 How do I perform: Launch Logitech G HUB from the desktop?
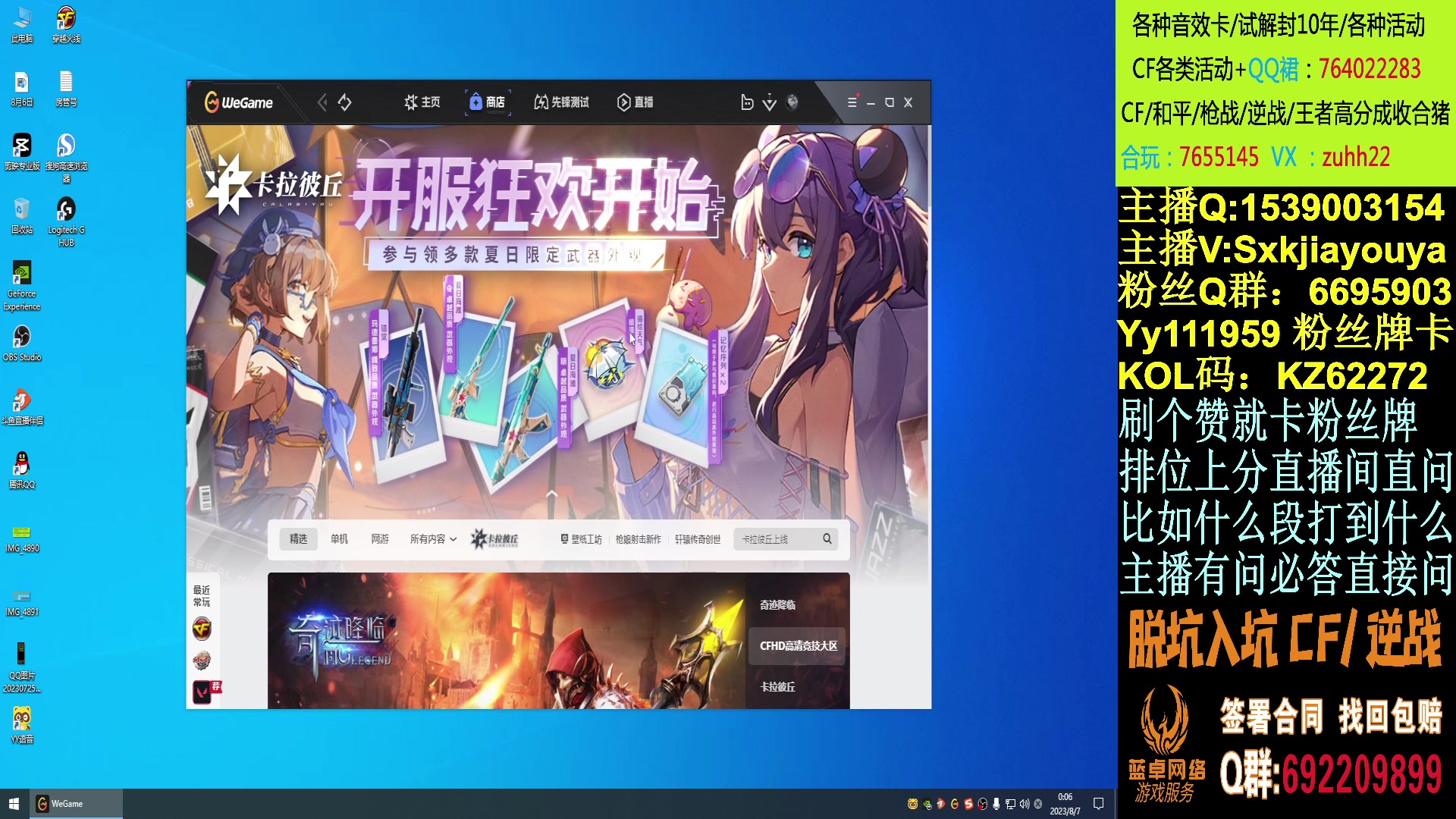tap(66, 221)
